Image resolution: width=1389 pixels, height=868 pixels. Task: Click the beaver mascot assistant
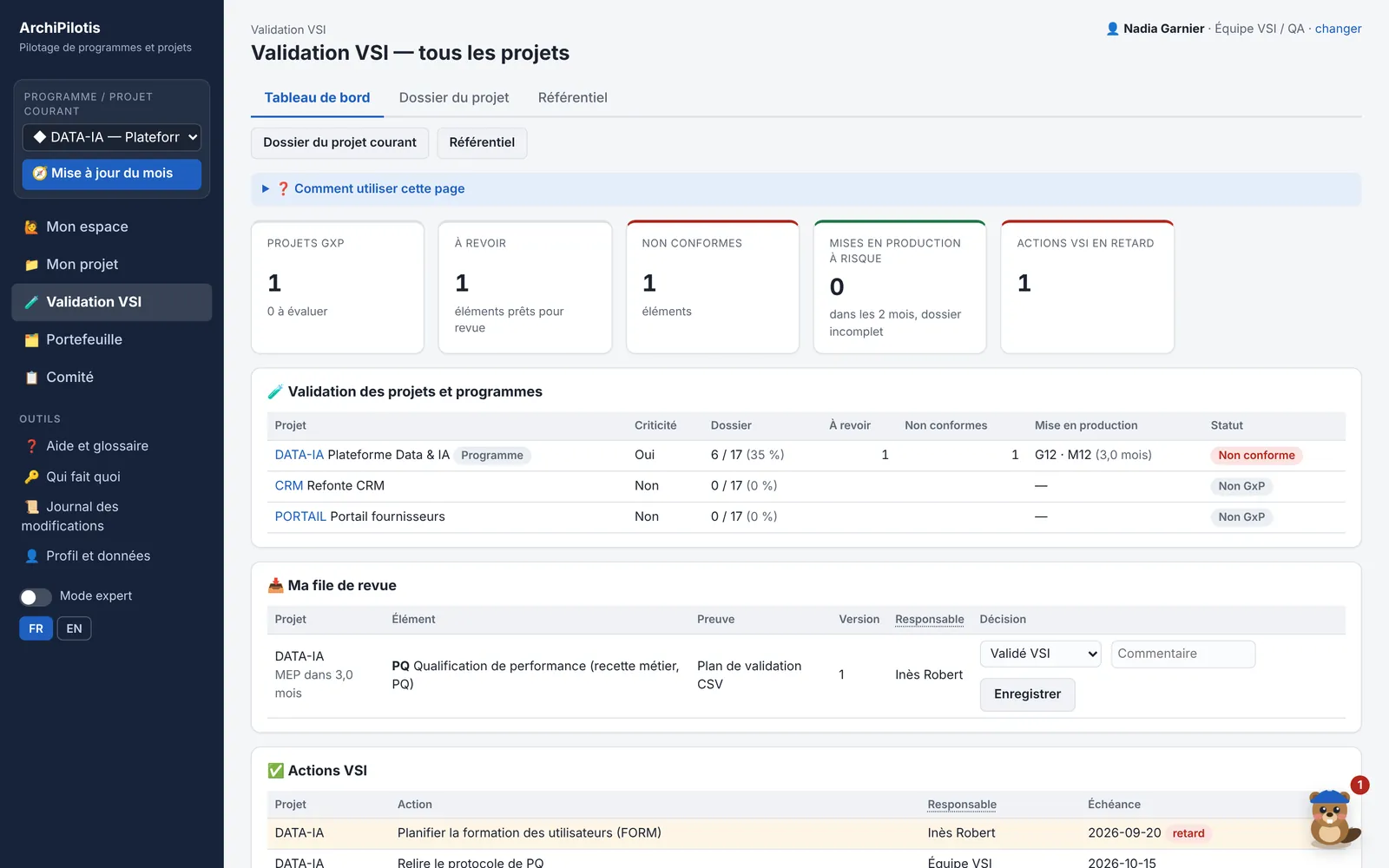pos(1331,819)
